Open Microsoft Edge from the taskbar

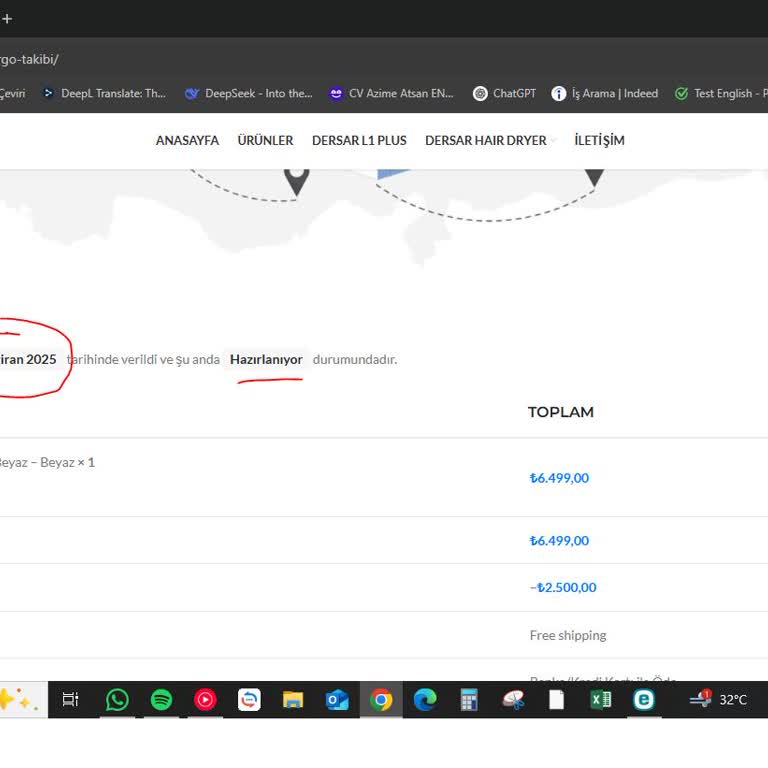pyautogui.click(x=425, y=700)
